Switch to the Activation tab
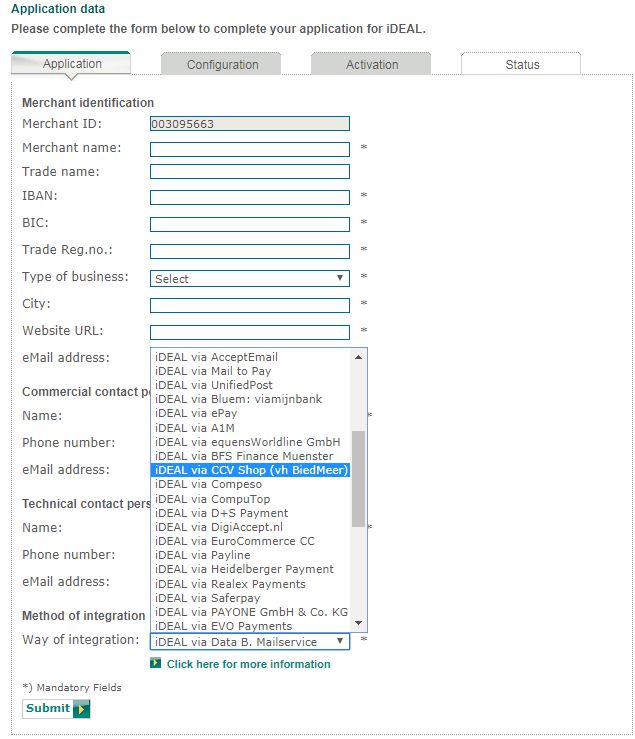The height and width of the screenshot is (739, 635). [372, 65]
